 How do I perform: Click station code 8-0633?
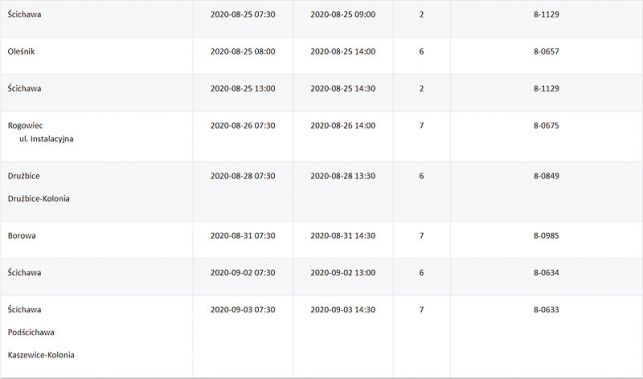point(546,310)
